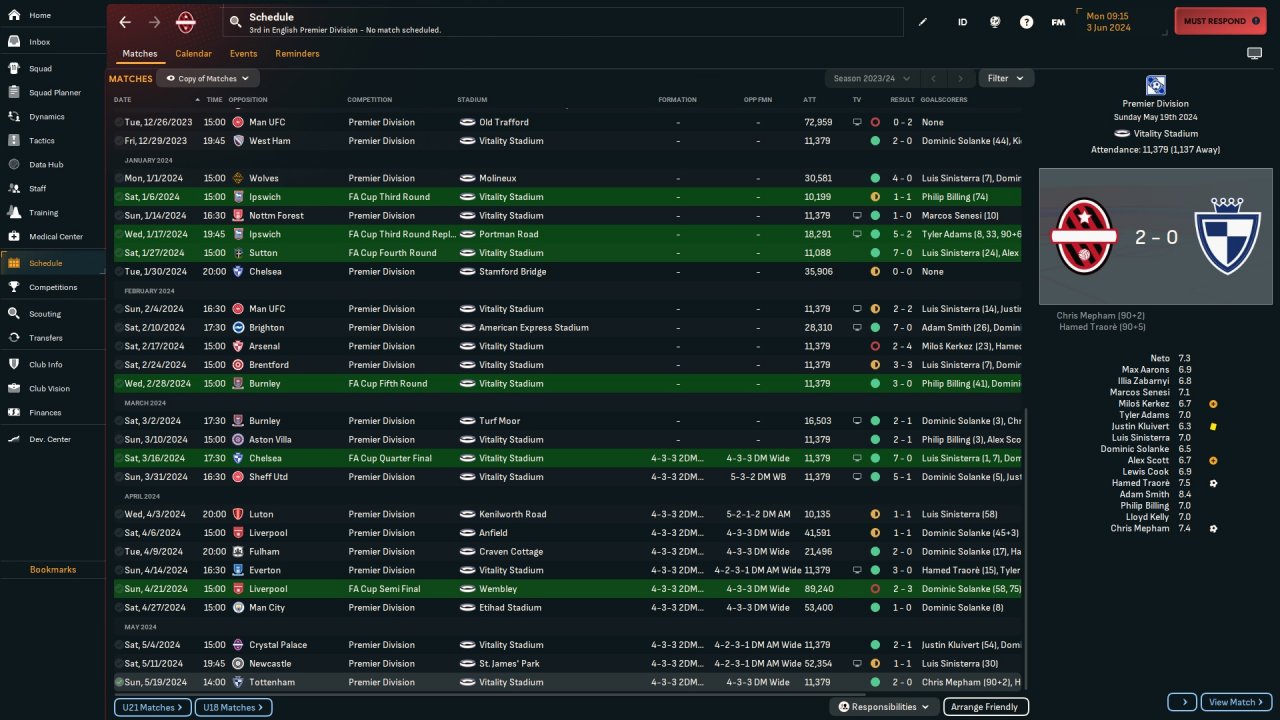Open U18 Matches
The height and width of the screenshot is (720, 1280).
[x=234, y=707]
